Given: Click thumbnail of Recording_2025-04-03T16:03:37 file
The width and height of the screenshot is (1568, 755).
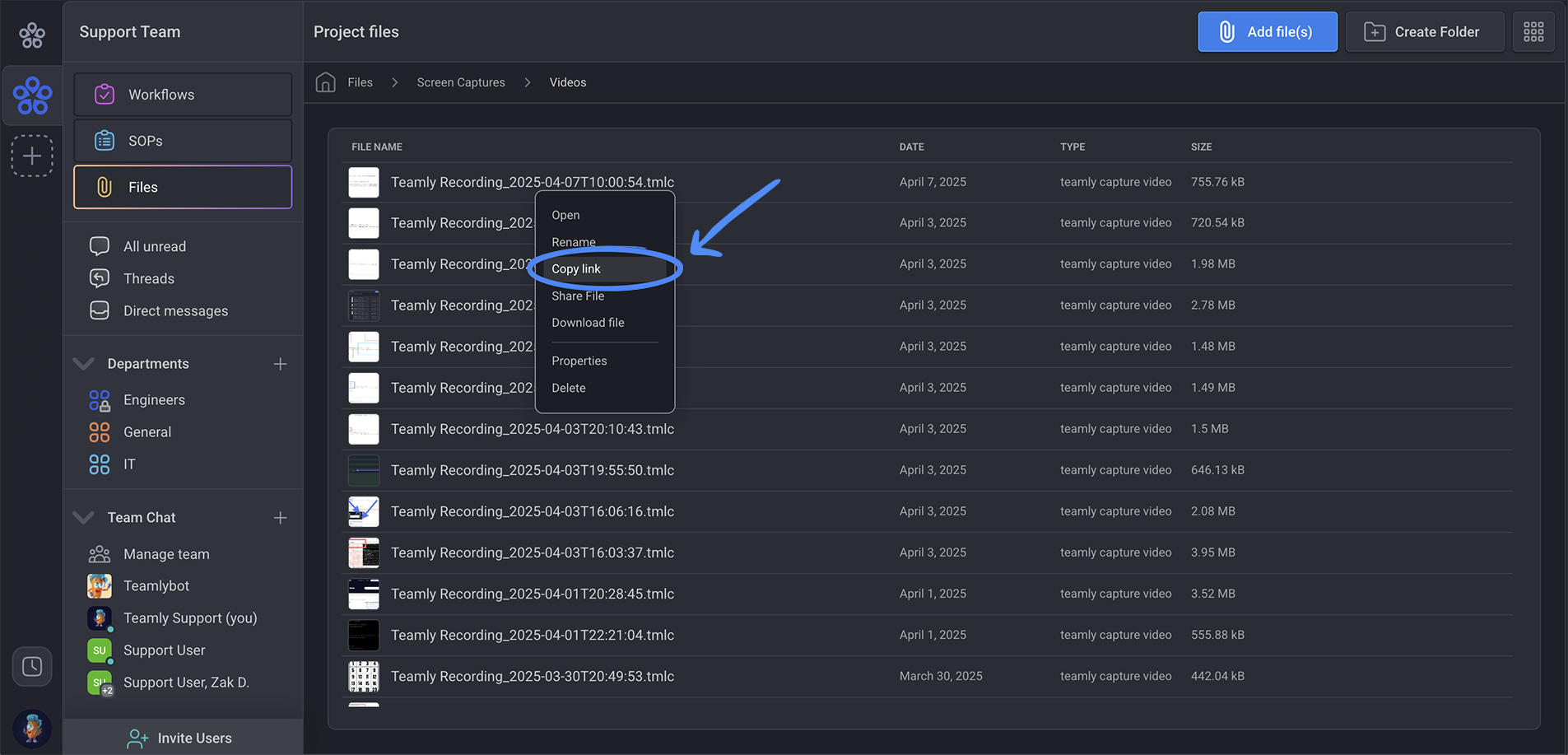Looking at the screenshot, I should [x=364, y=552].
